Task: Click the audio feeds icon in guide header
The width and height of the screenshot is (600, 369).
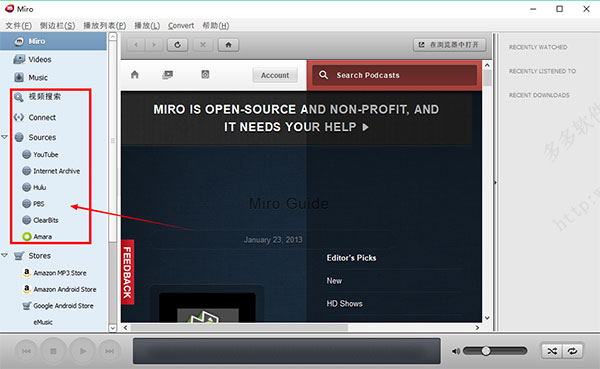Action: (205, 75)
